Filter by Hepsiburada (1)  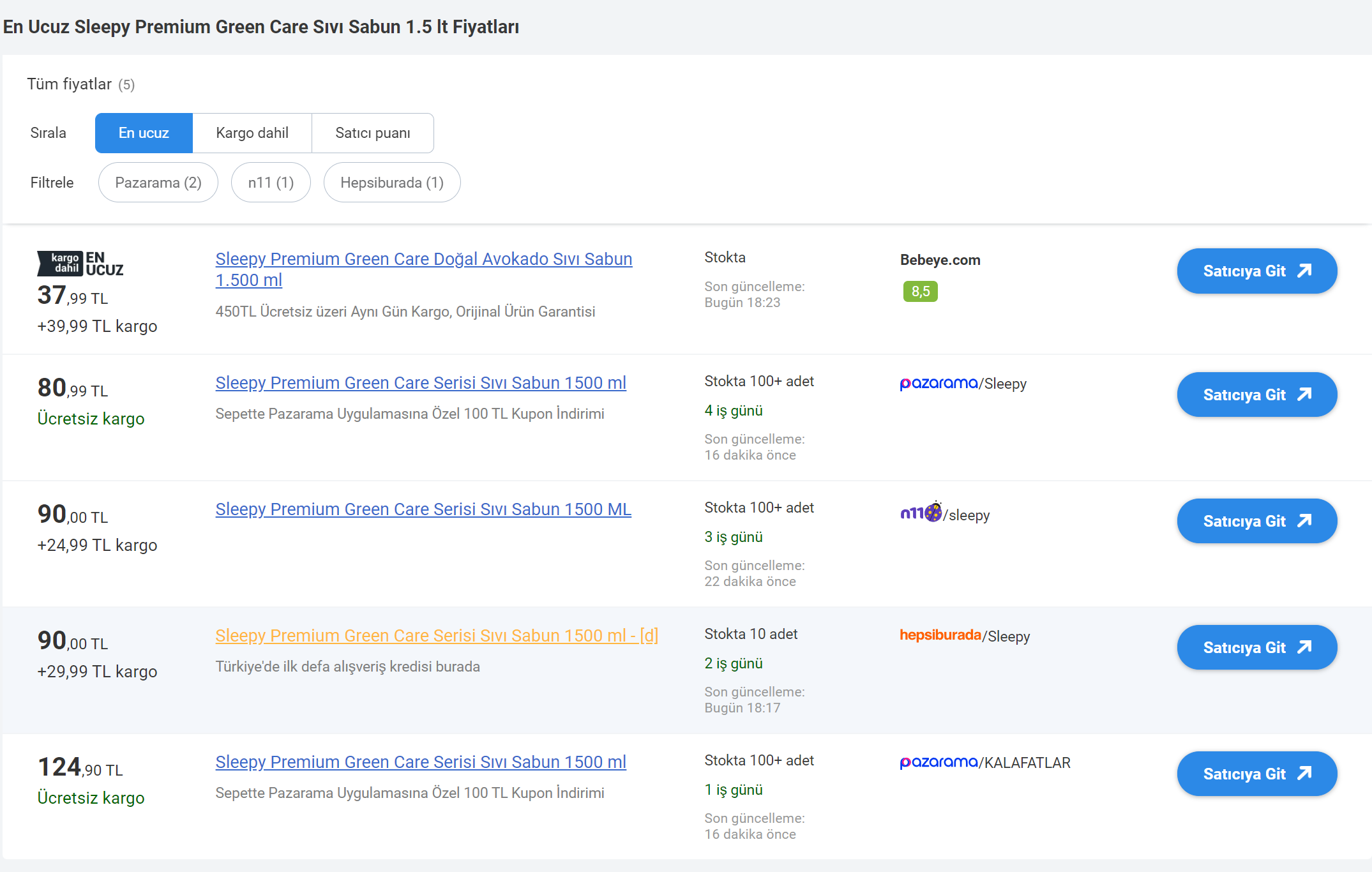pyautogui.click(x=392, y=183)
